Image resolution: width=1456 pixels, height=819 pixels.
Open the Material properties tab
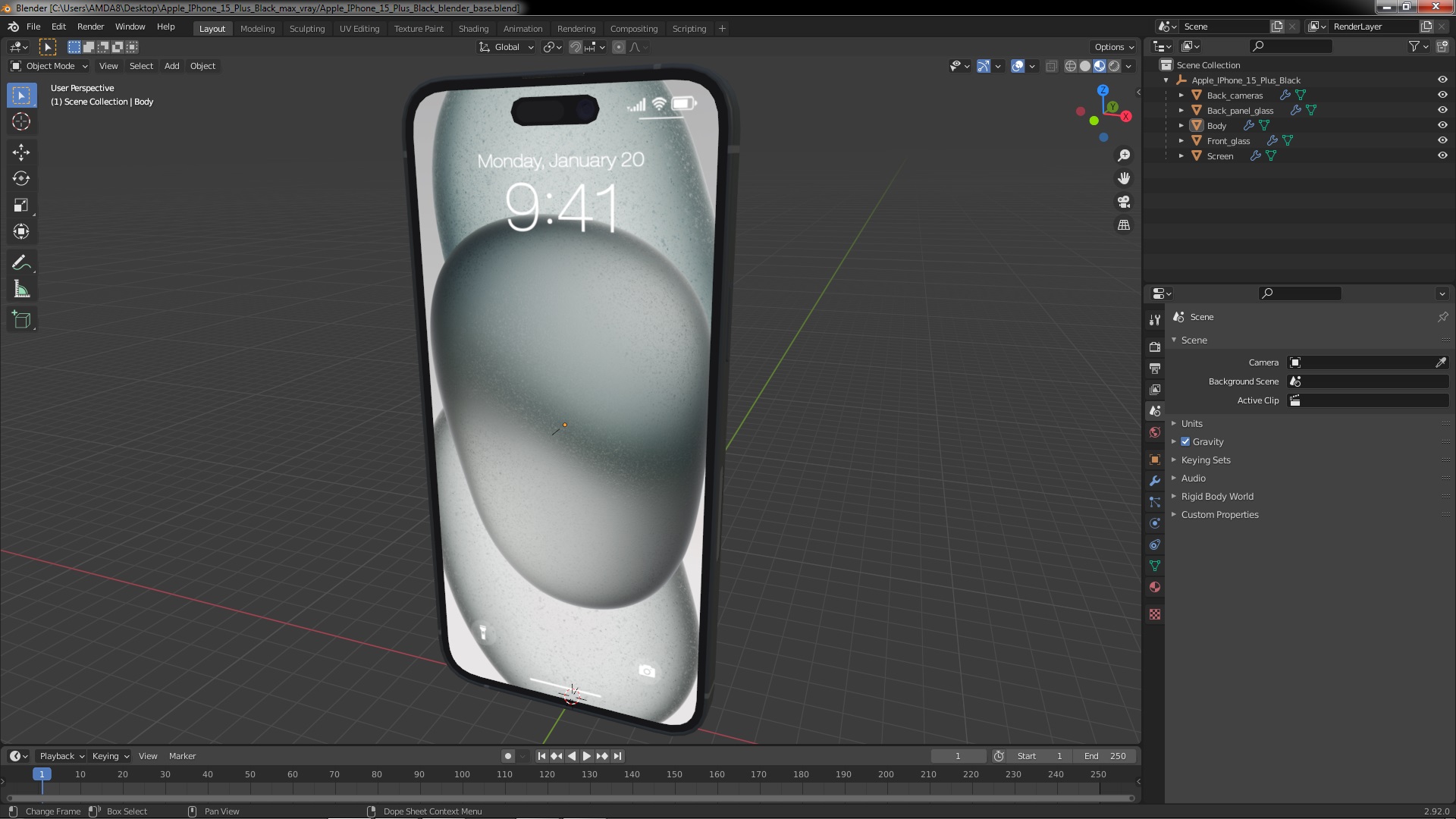click(x=1155, y=587)
